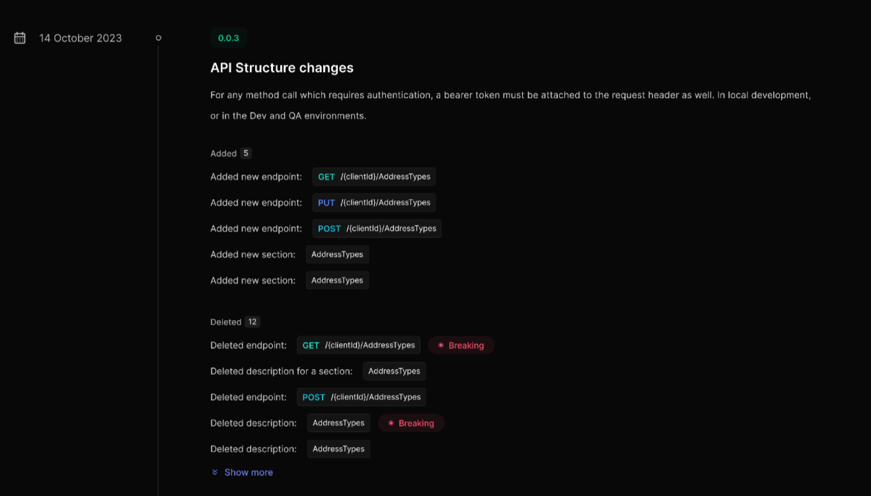This screenshot has height=496, width=871.
Task: Click the Deleted count badge showing 12
Action: coord(253,322)
